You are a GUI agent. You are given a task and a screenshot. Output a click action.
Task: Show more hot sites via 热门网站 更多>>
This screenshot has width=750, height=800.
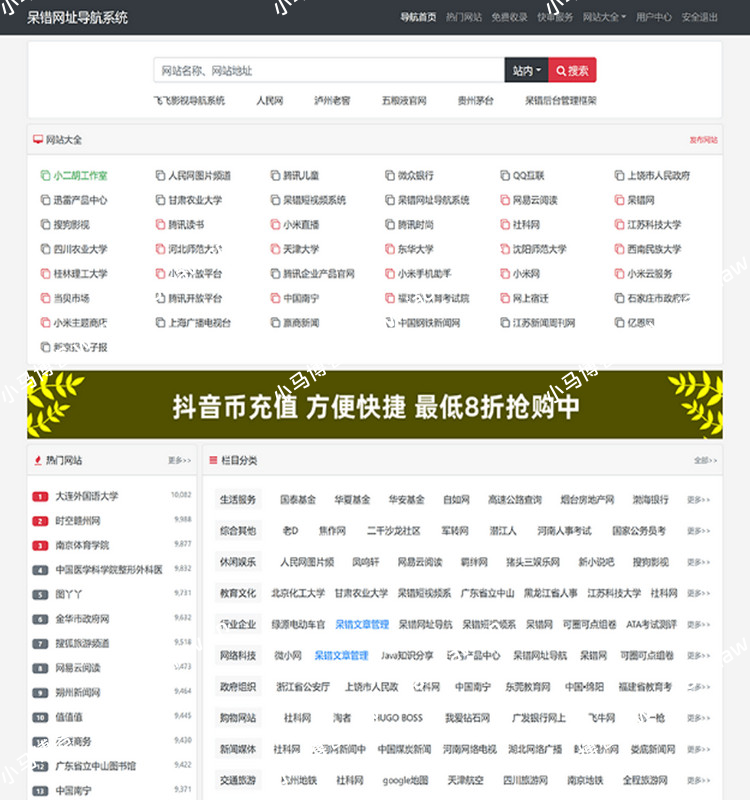coord(179,460)
